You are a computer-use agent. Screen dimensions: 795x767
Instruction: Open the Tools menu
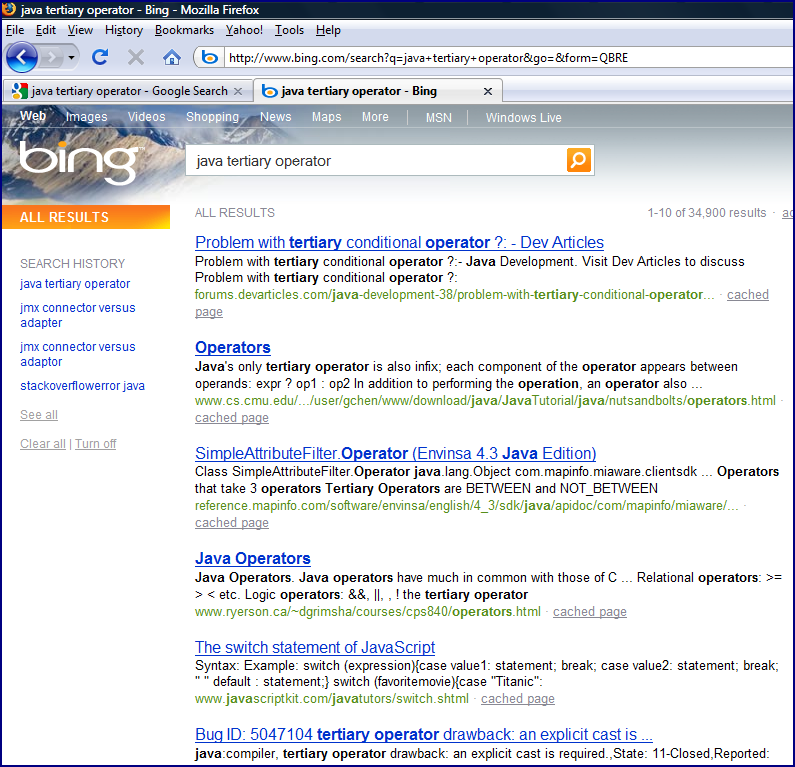pyautogui.click(x=289, y=30)
